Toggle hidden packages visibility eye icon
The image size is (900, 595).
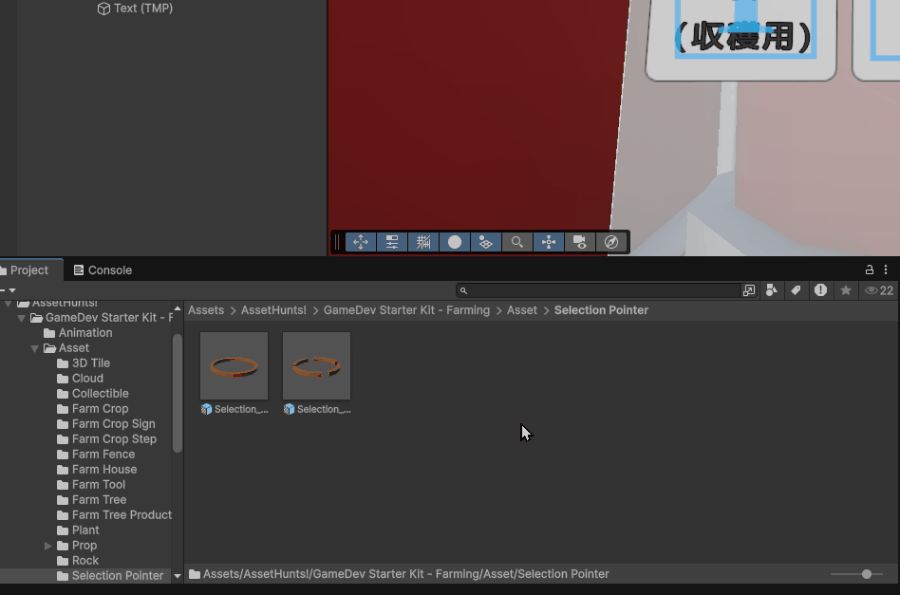[x=879, y=290]
